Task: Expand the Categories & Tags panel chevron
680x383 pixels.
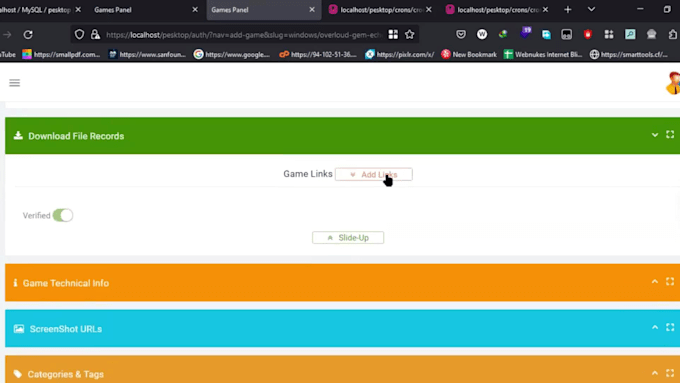Action: tap(655, 373)
